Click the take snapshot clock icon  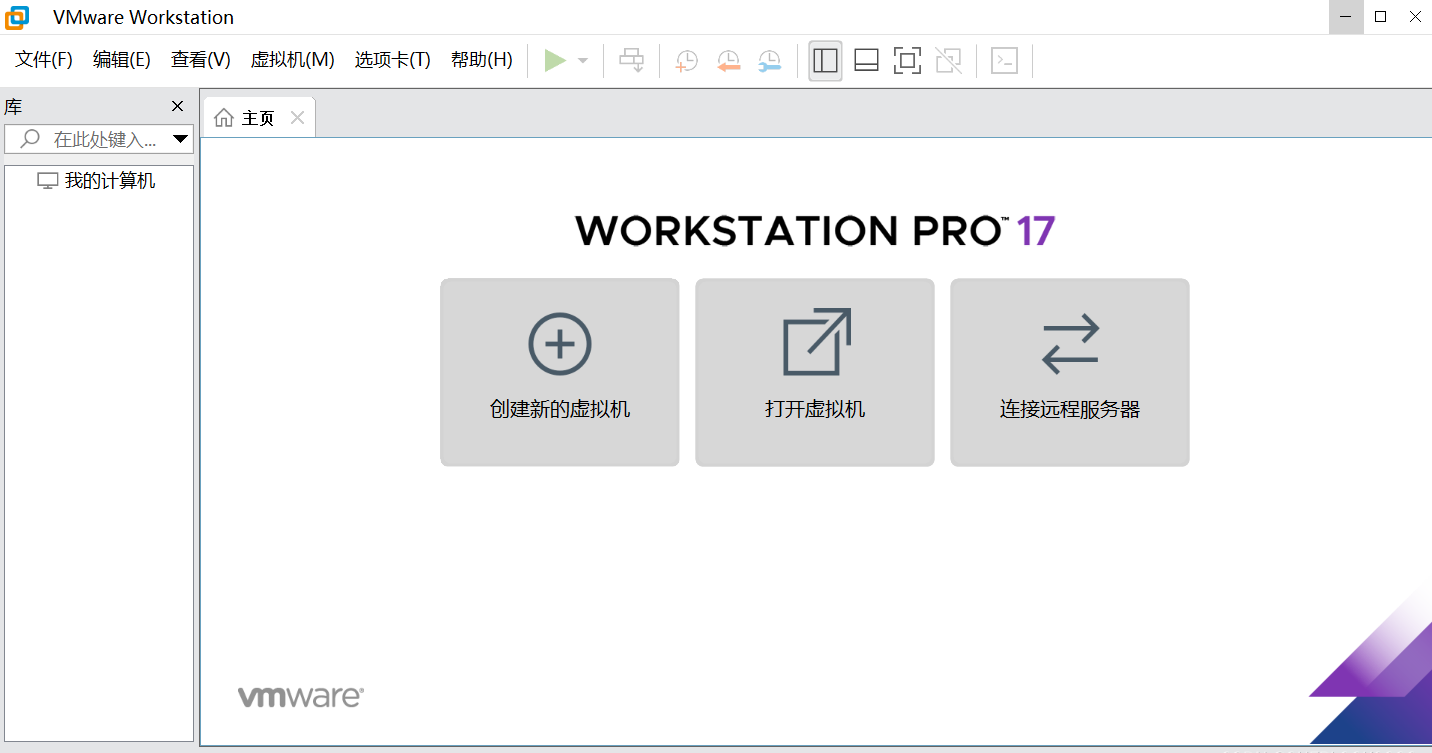point(686,61)
